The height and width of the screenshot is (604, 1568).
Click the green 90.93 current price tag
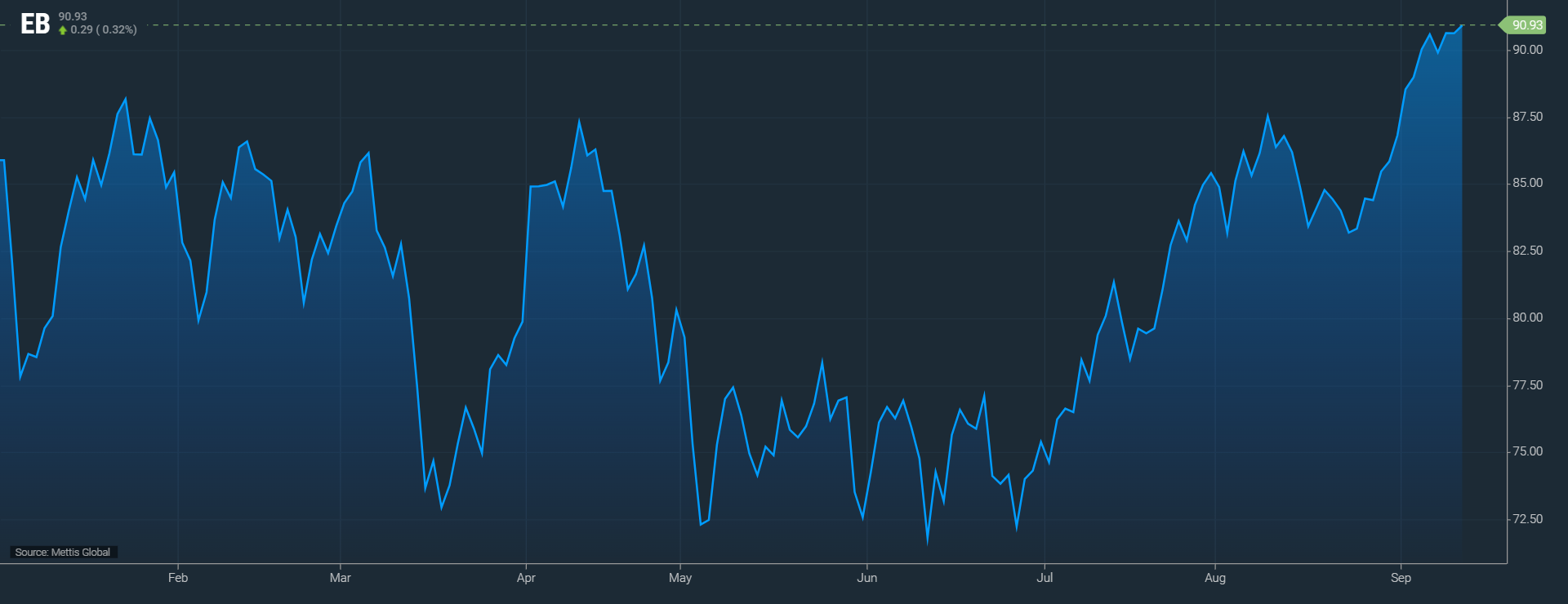(x=1526, y=24)
